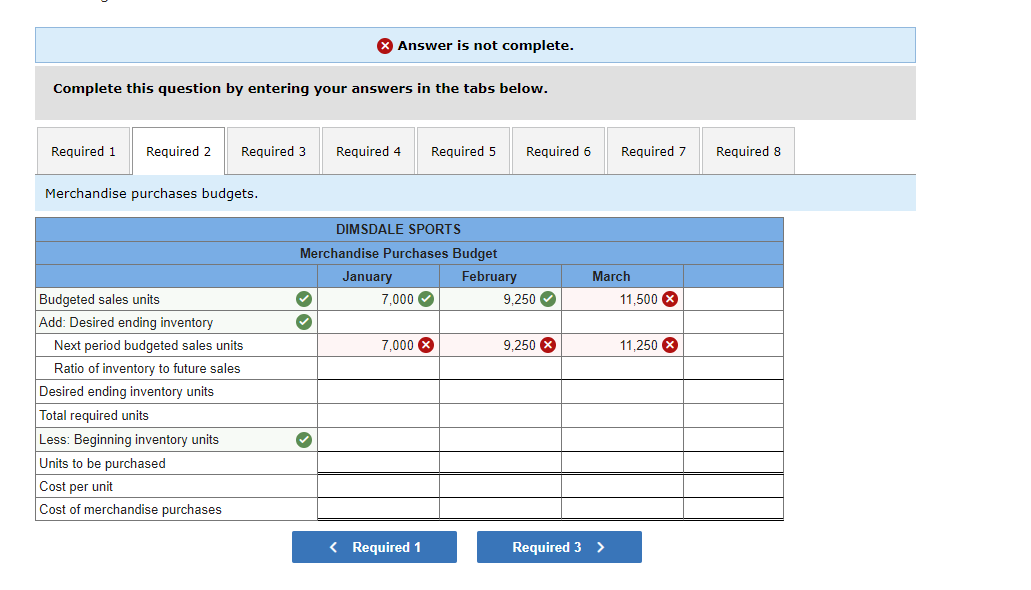Viewport: 1031px width, 590px height.
Task: Click the Units to be purchased label
Action: click(x=103, y=464)
